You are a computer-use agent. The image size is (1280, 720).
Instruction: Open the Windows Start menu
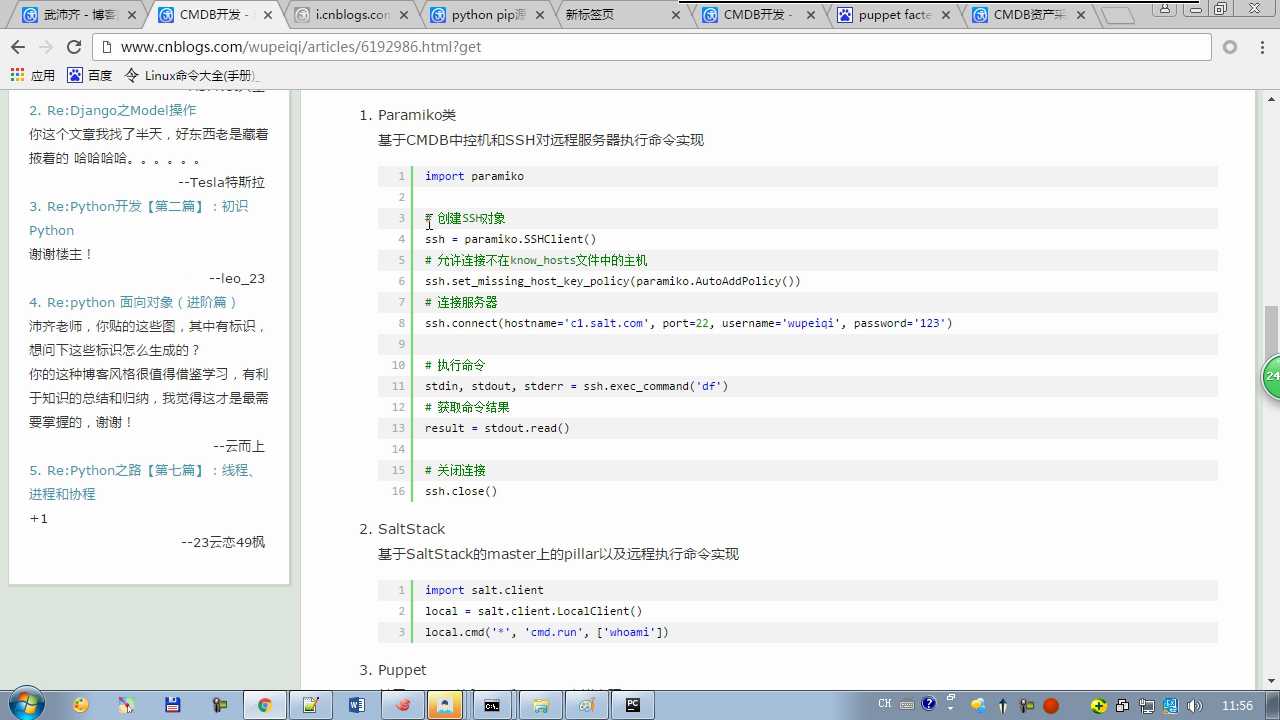click(25, 705)
